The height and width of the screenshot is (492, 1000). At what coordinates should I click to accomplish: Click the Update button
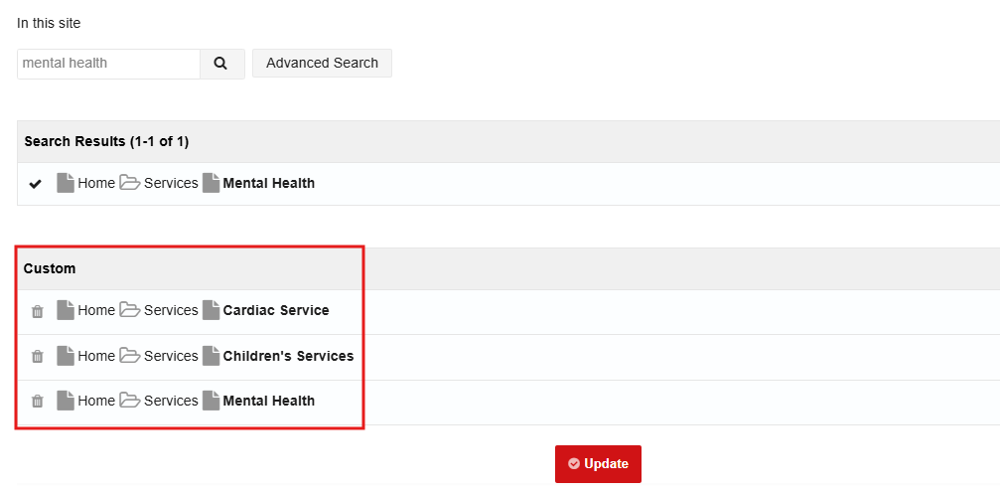tap(598, 464)
